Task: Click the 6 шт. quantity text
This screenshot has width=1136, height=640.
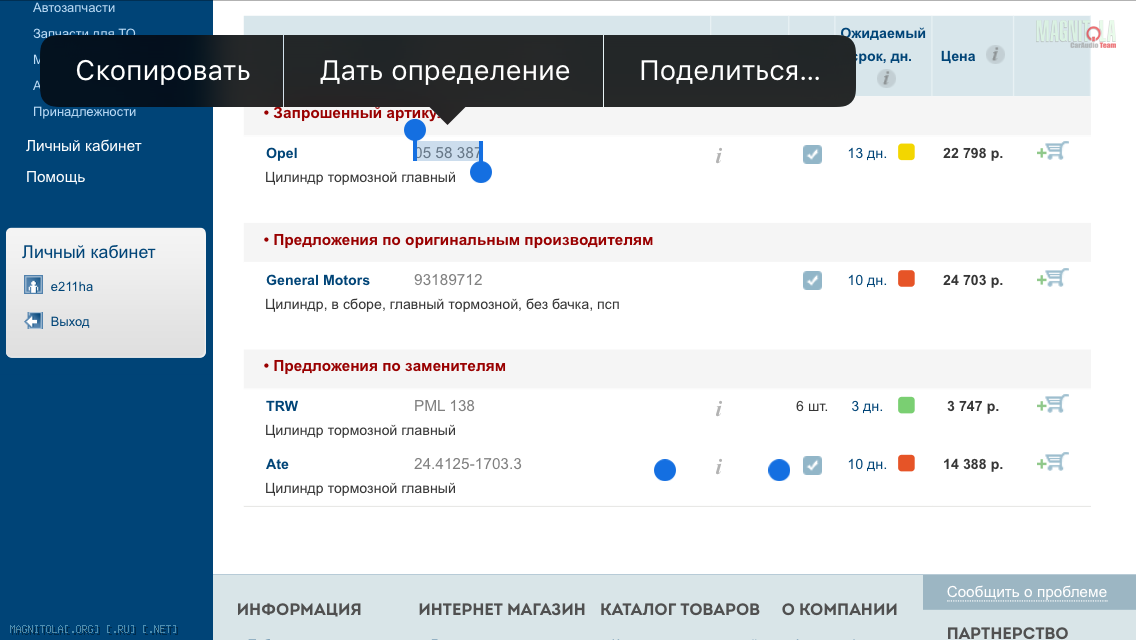Action: click(x=811, y=407)
